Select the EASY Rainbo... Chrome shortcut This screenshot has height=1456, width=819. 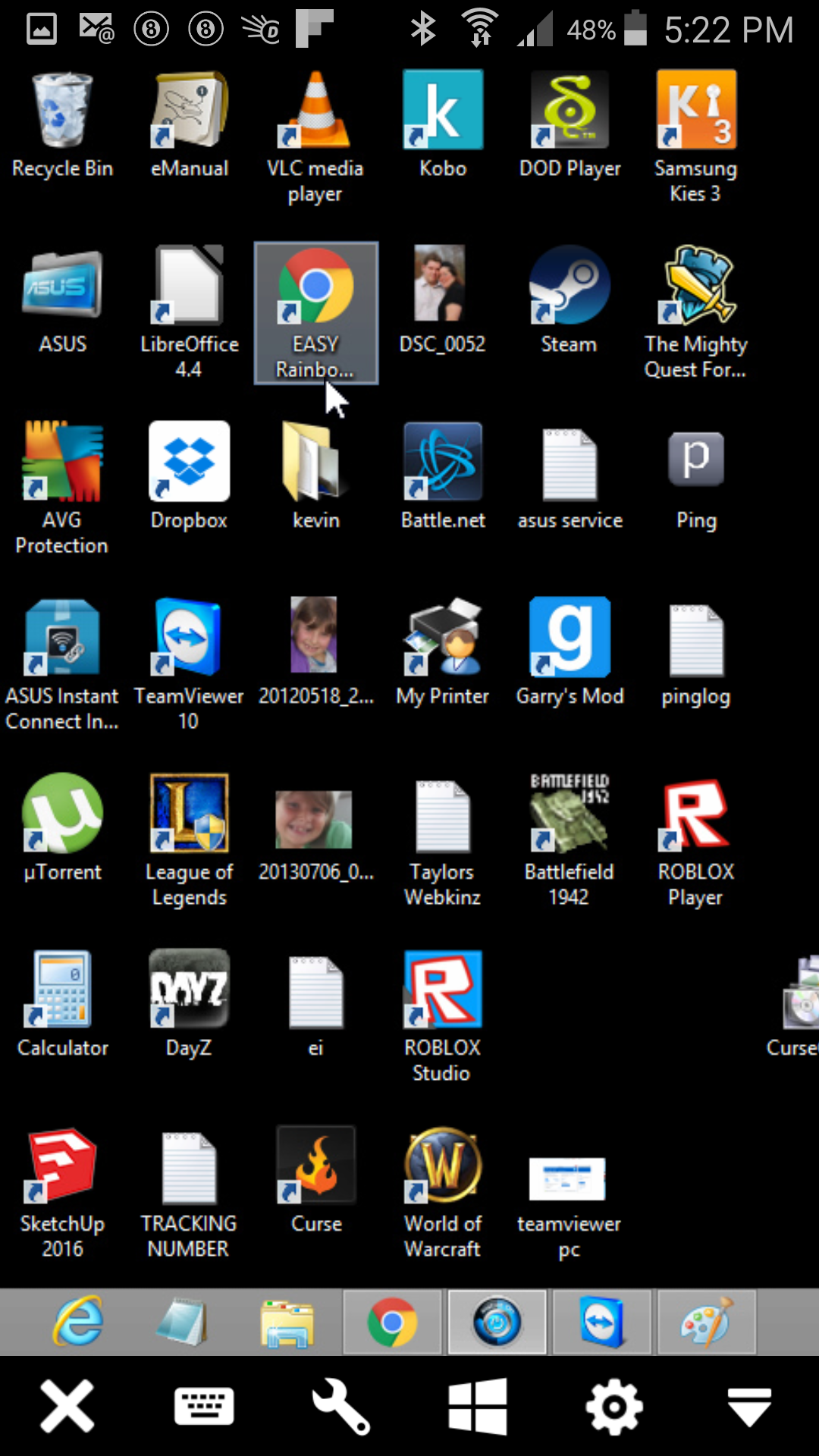[x=315, y=313]
